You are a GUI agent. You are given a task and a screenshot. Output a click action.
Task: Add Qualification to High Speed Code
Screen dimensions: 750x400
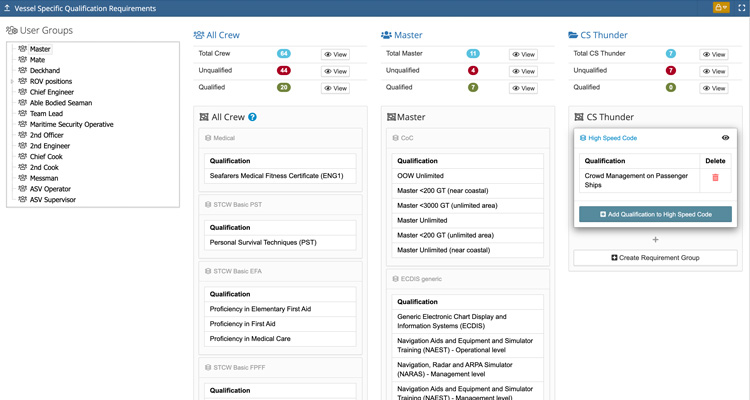[x=655, y=214]
